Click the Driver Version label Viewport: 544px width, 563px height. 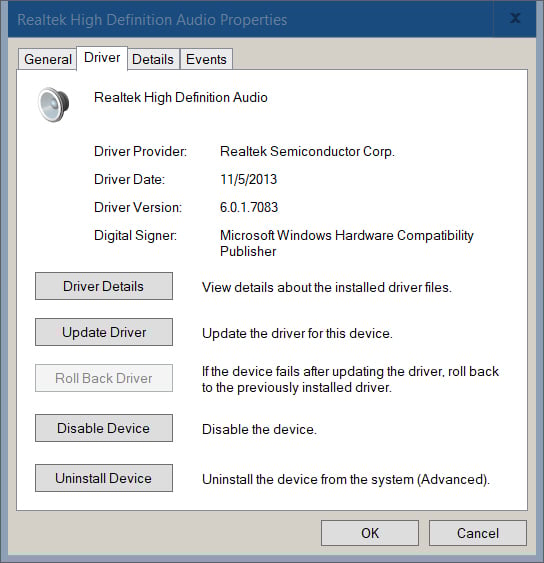tap(138, 207)
